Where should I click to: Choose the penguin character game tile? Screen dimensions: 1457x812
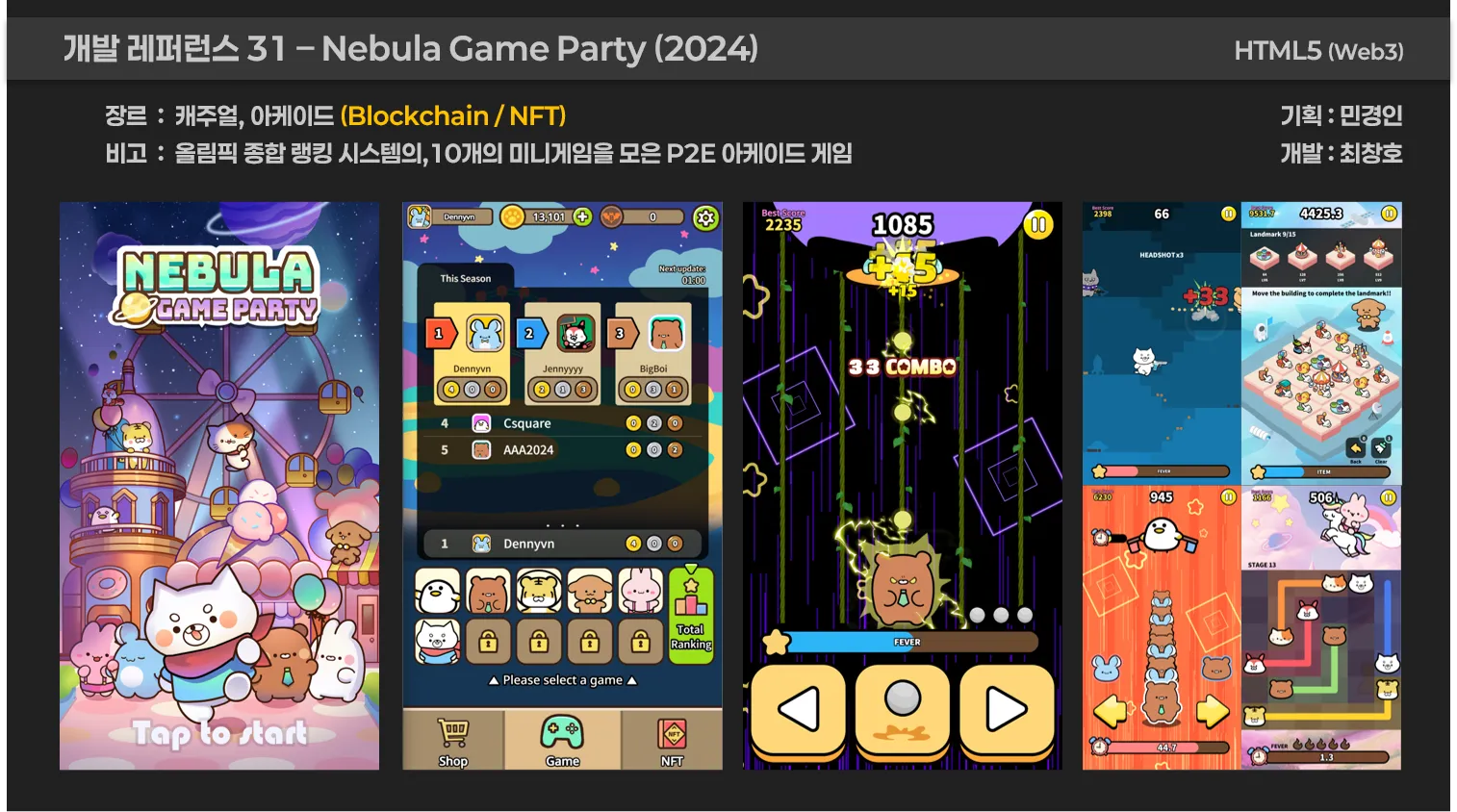click(x=437, y=591)
